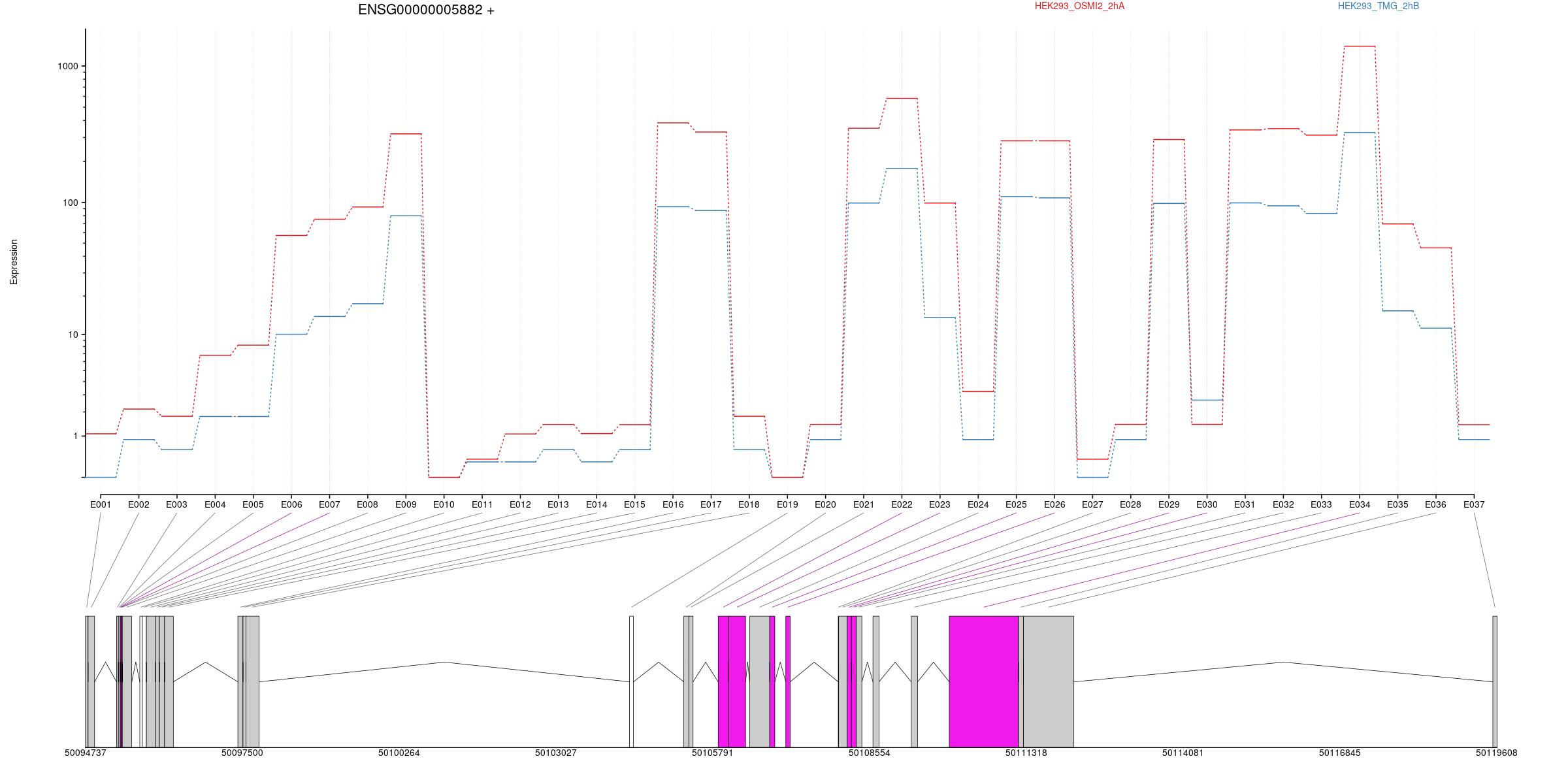1568x784 pixels.
Task: Click exon label E021
Action: (864, 504)
